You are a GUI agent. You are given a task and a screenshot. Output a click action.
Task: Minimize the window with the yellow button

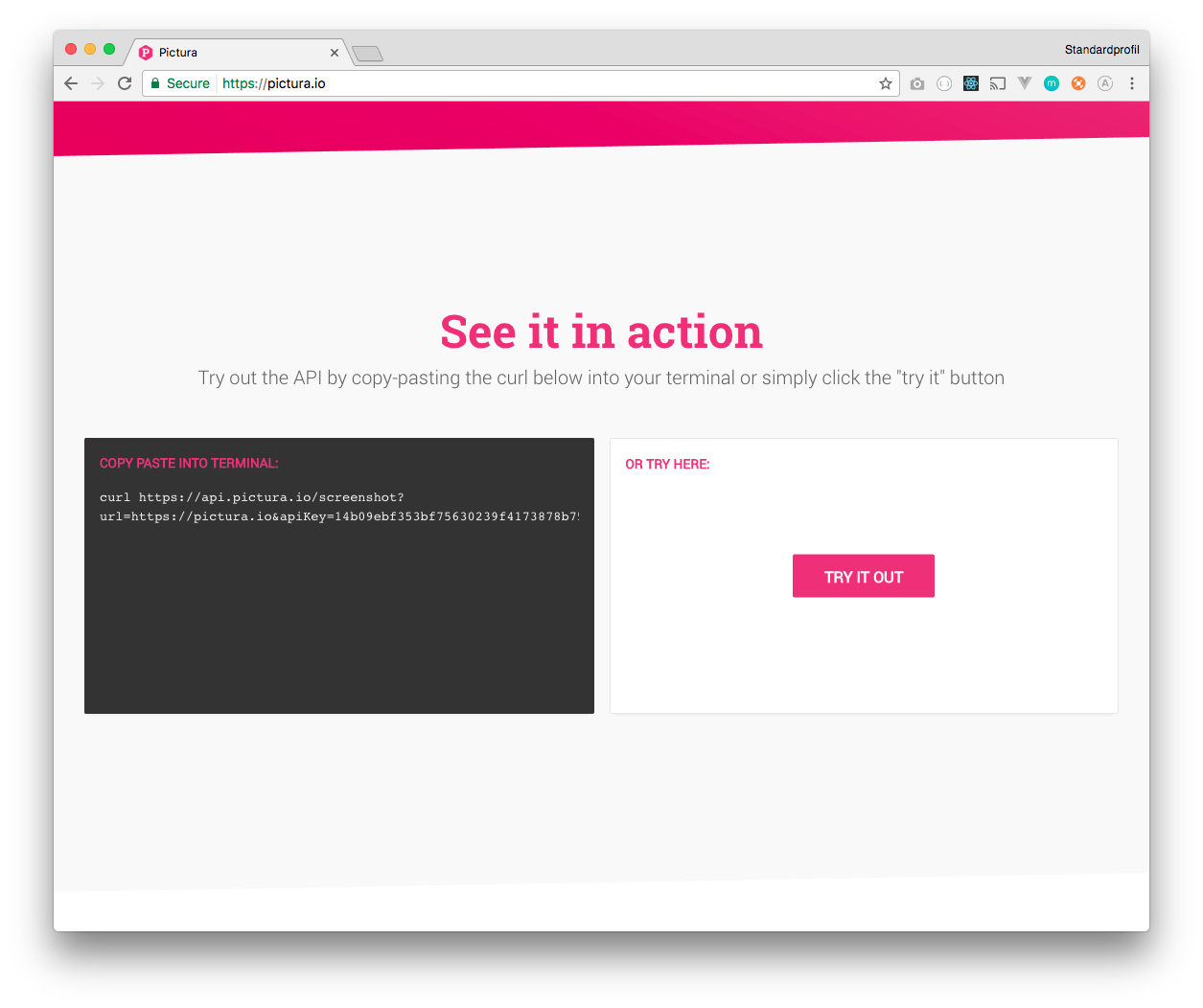(x=90, y=49)
